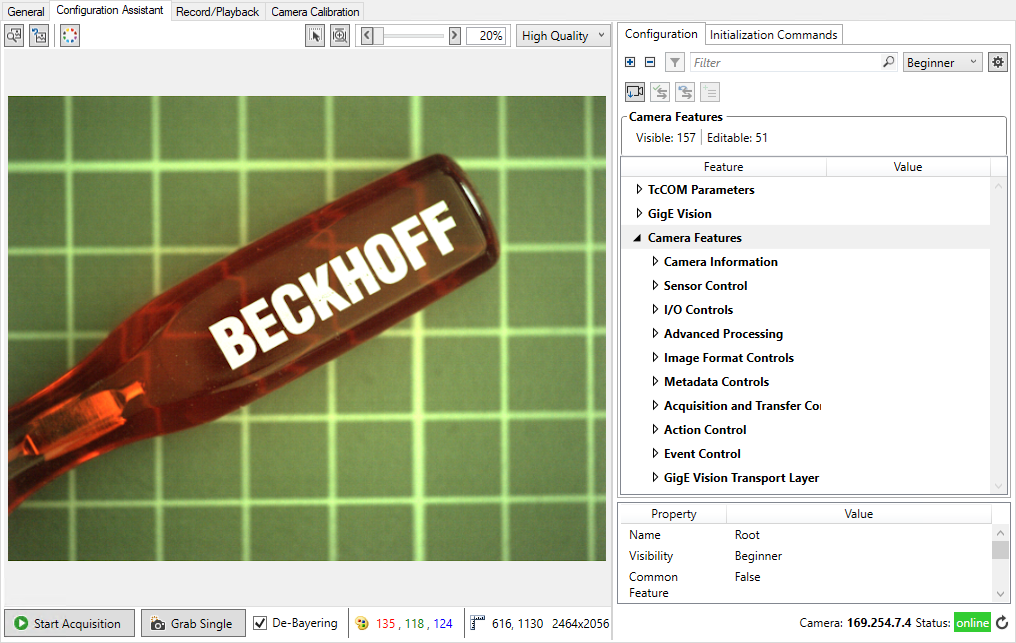This screenshot has width=1016, height=643.
Task: Open the Camera Calibration tab
Action: (315, 12)
